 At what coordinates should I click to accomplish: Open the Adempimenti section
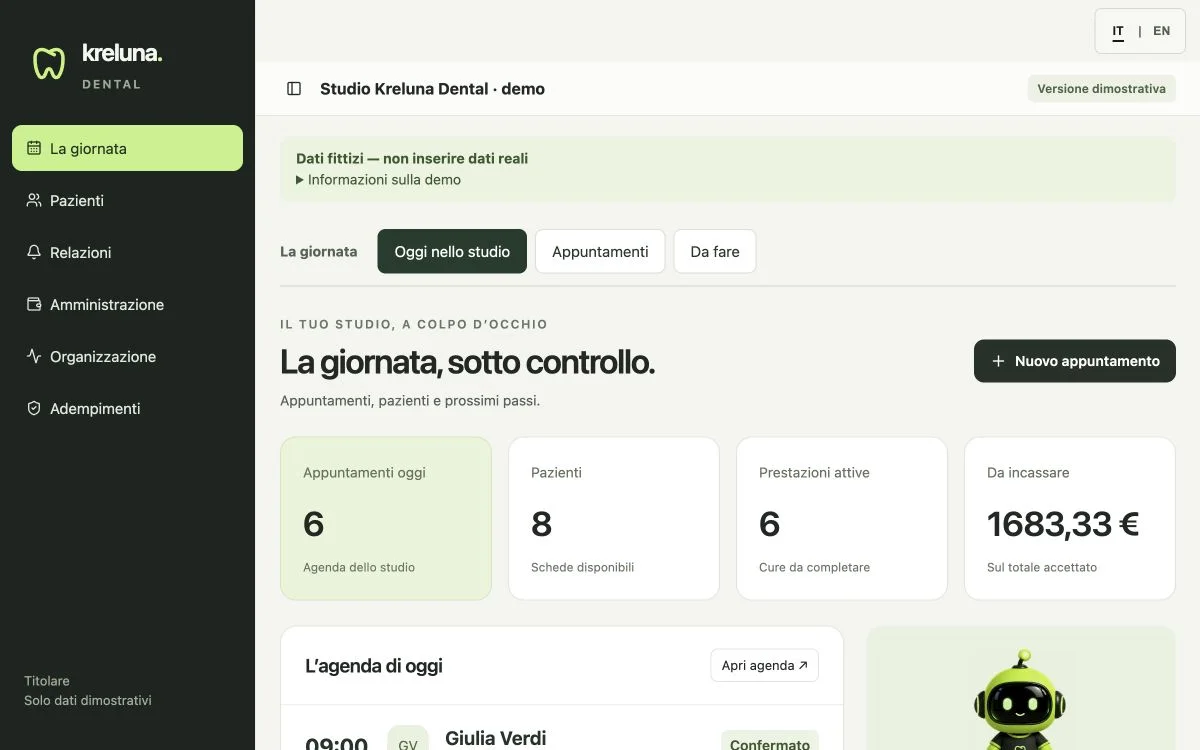127,408
